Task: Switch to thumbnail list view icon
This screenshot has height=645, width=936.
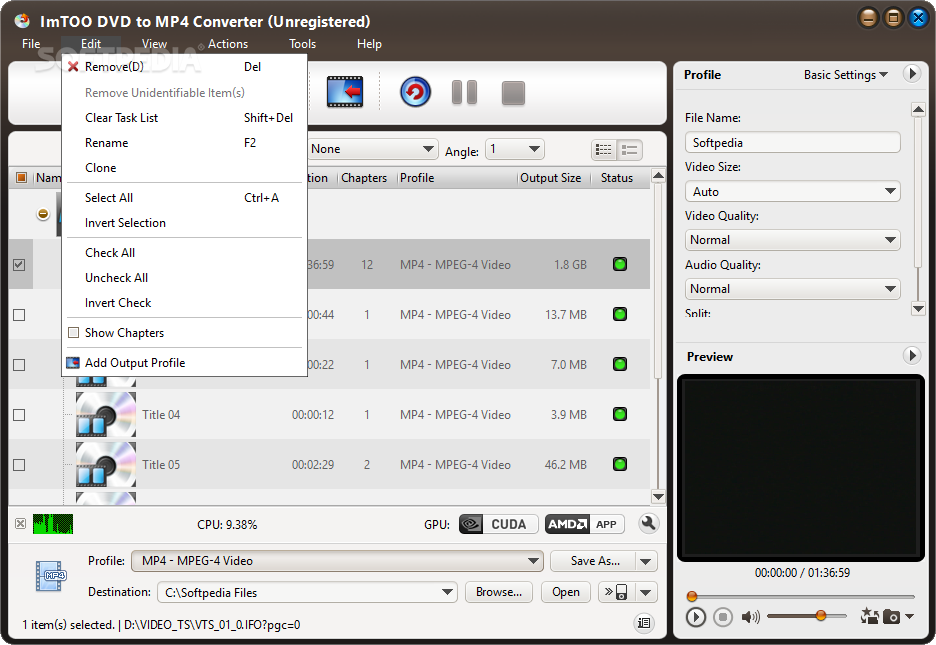Action: [x=630, y=150]
